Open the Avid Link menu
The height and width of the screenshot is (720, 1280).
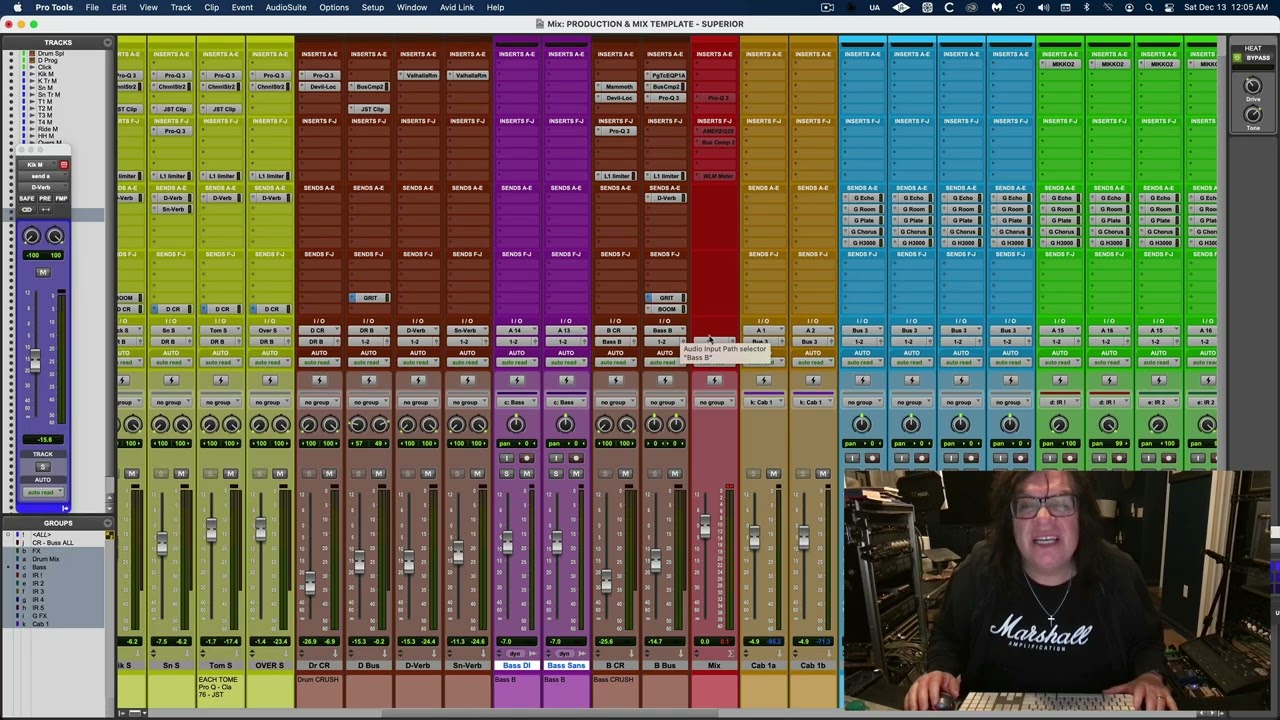click(457, 7)
